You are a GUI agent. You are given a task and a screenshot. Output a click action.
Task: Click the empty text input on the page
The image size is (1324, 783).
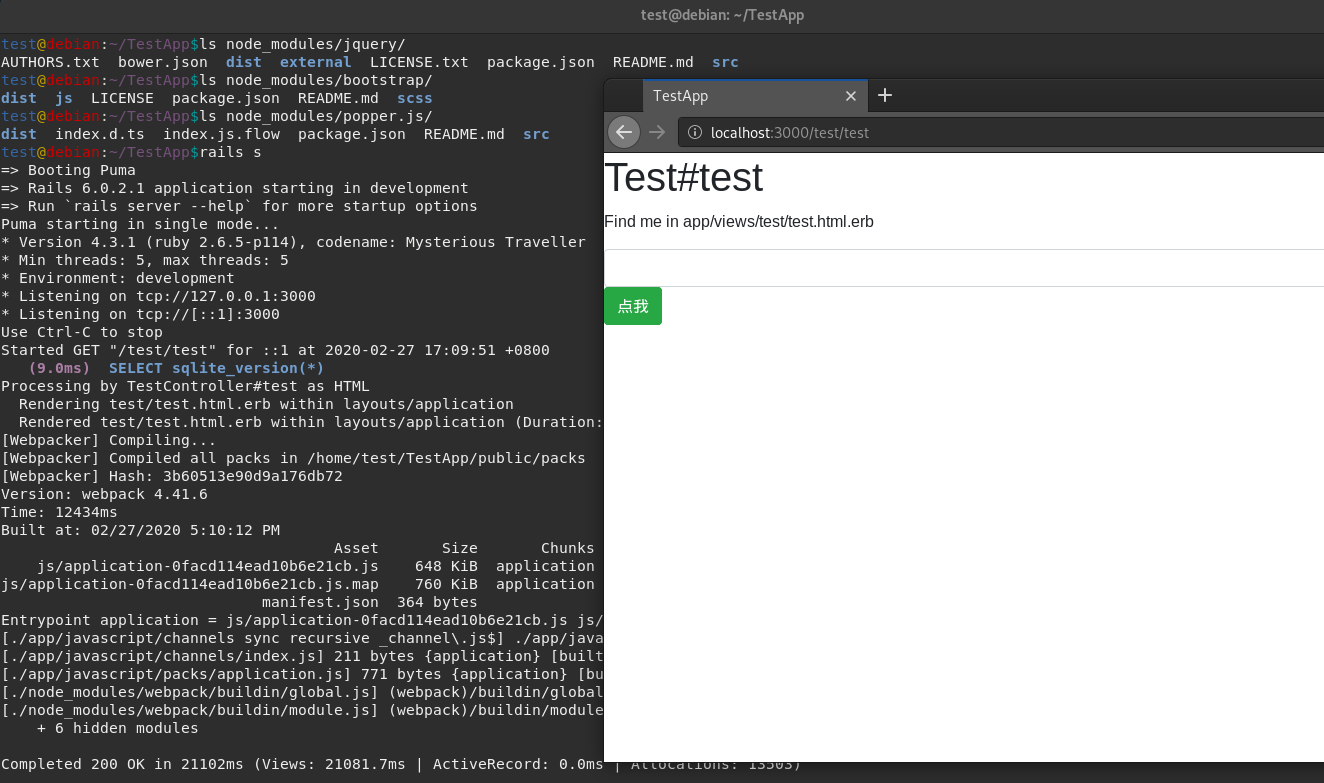pyautogui.click(x=960, y=268)
